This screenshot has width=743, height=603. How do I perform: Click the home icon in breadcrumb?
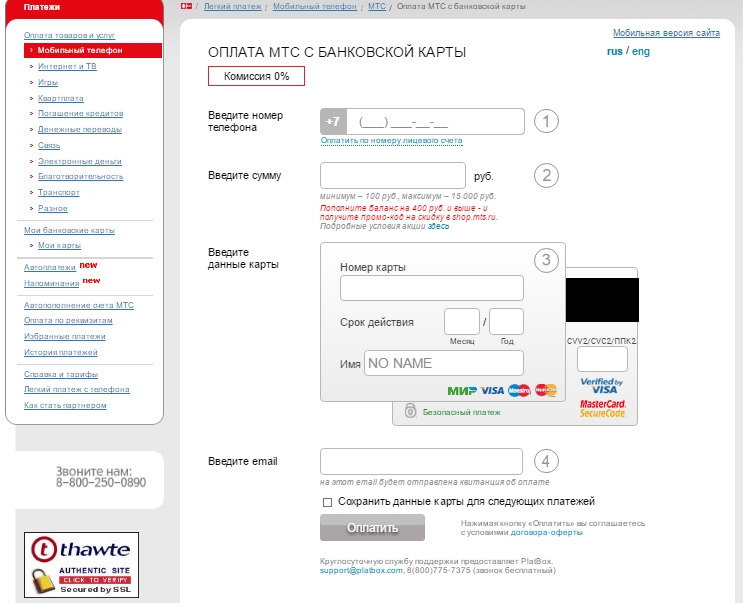click(x=186, y=6)
